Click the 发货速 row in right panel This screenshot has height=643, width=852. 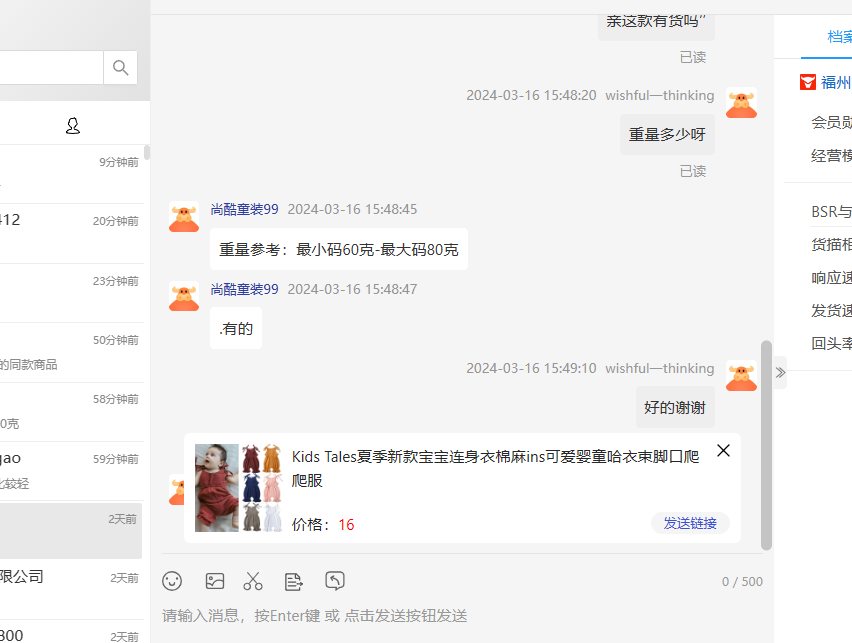(831, 311)
